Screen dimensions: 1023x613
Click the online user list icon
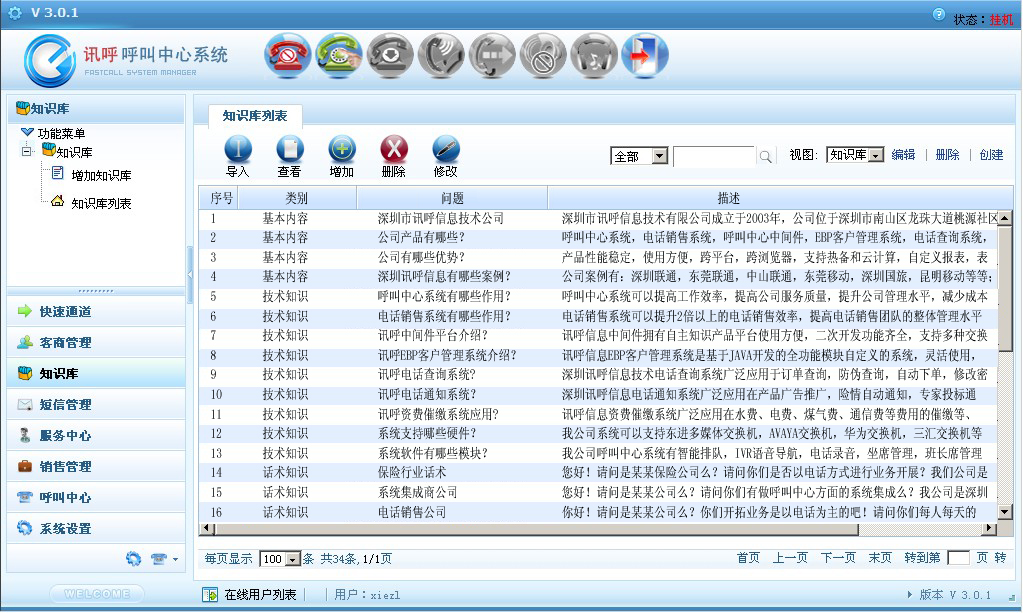[210, 595]
